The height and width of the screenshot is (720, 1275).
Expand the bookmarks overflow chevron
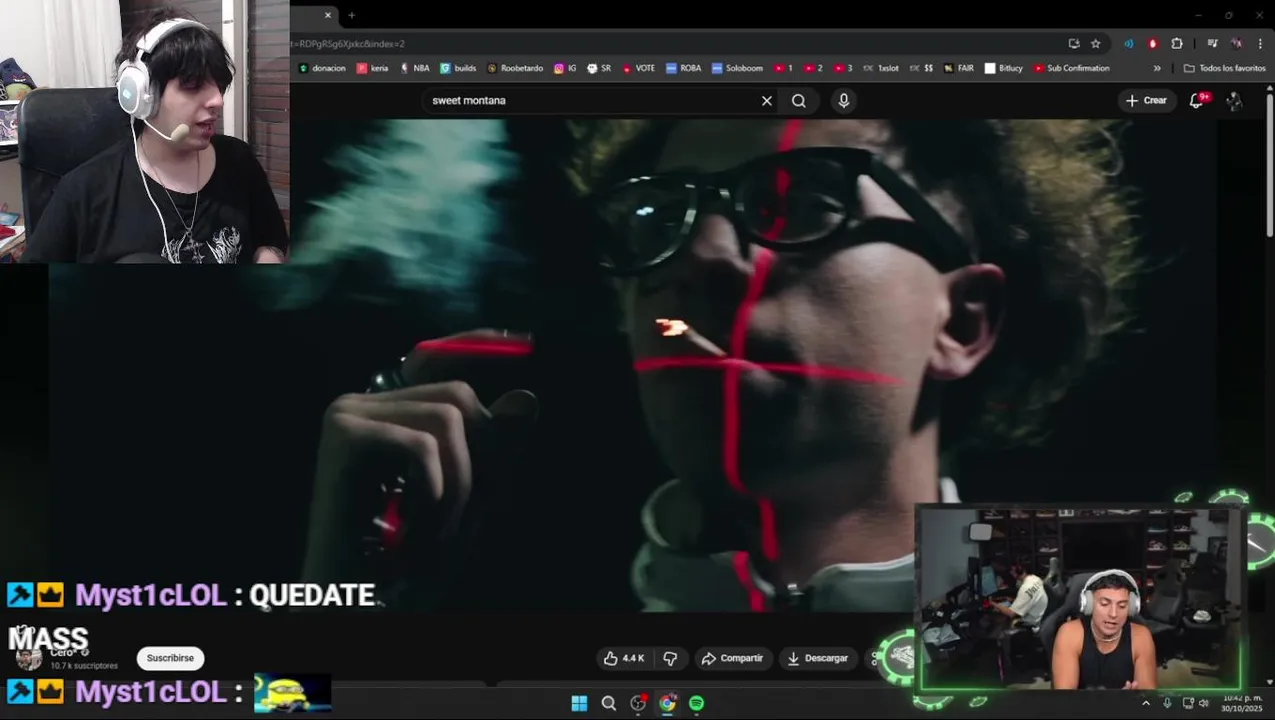click(x=1157, y=68)
